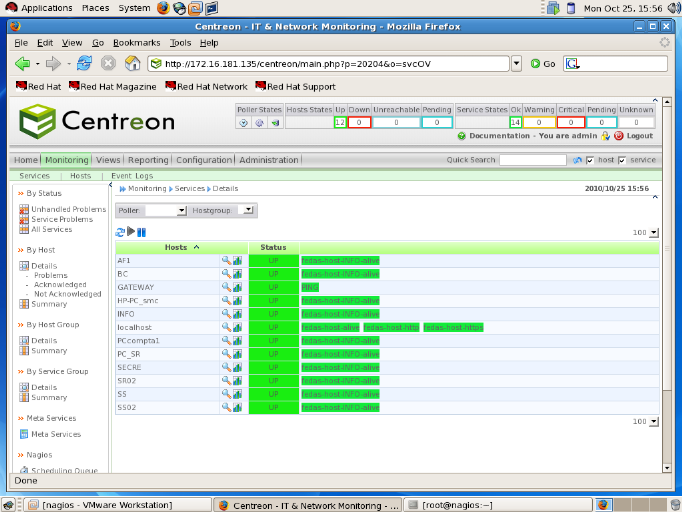
Task: Switch to the Configuration tab
Action: pyautogui.click(x=204, y=160)
